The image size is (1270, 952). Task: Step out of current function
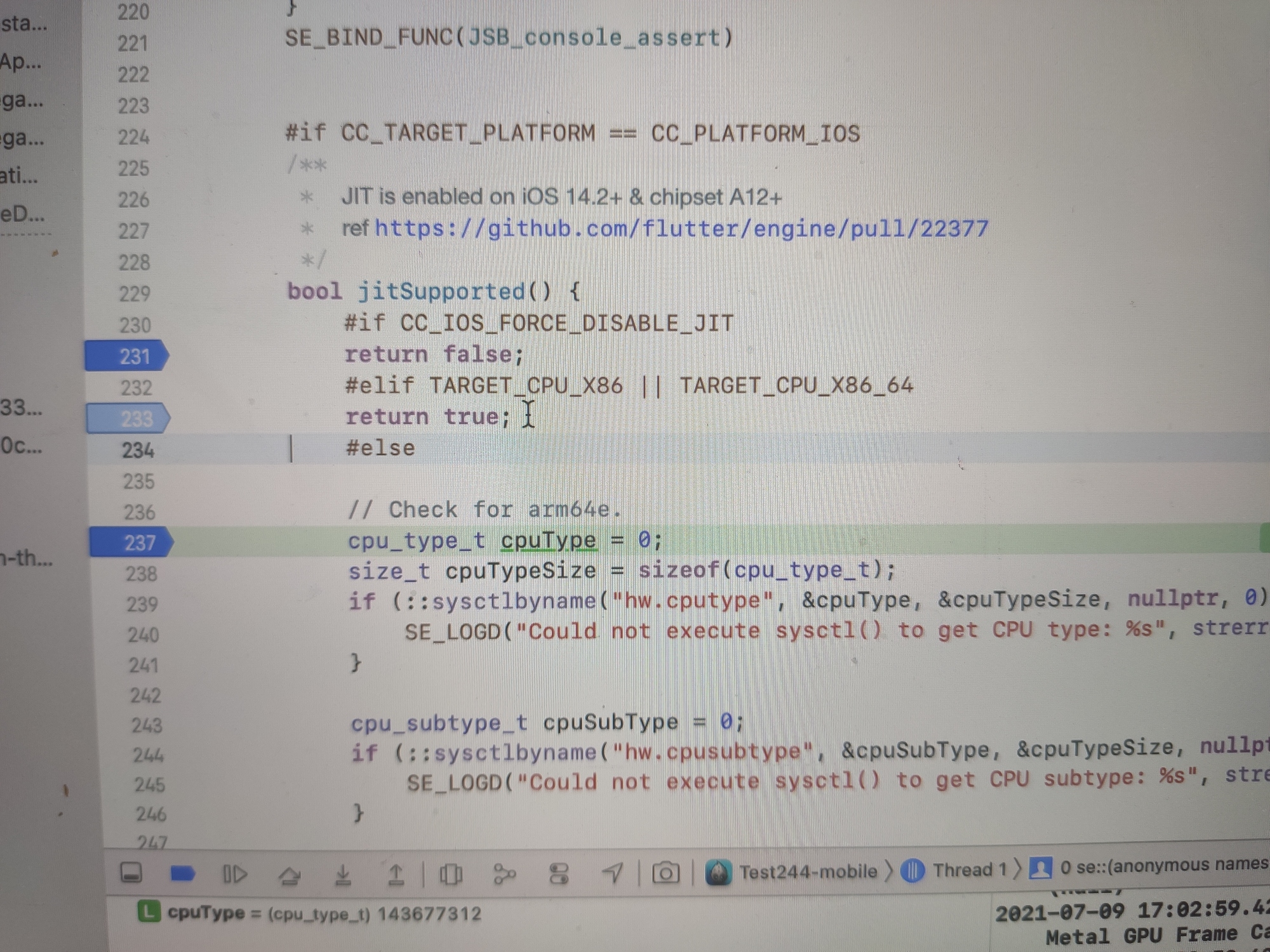(395, 875)
